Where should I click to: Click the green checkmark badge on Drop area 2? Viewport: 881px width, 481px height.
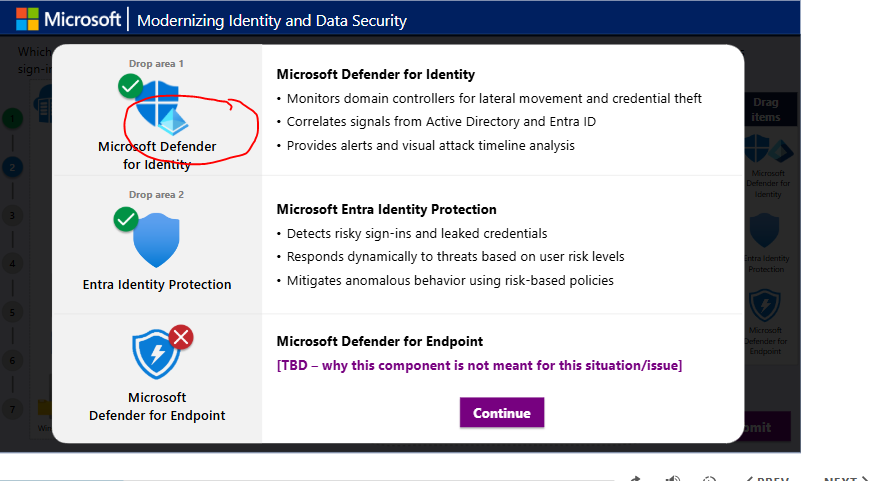[126, 219]
